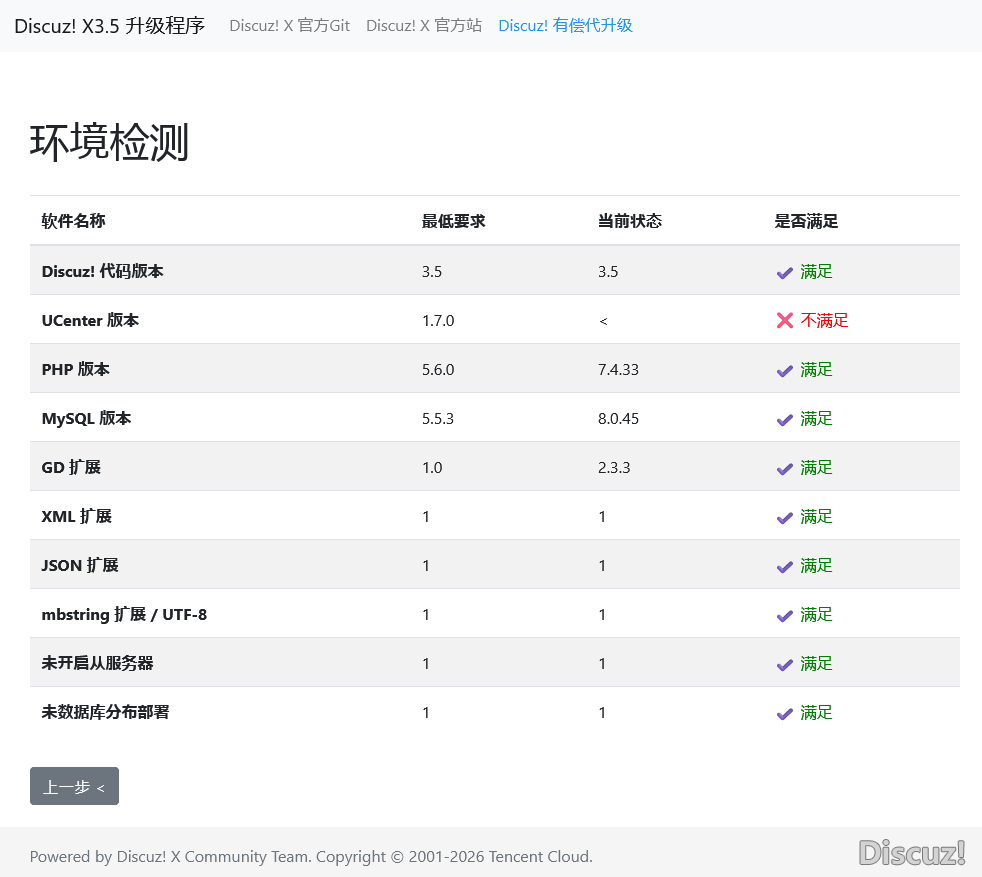Click the 7.4.33 PHP current version value

click(618, 370)
